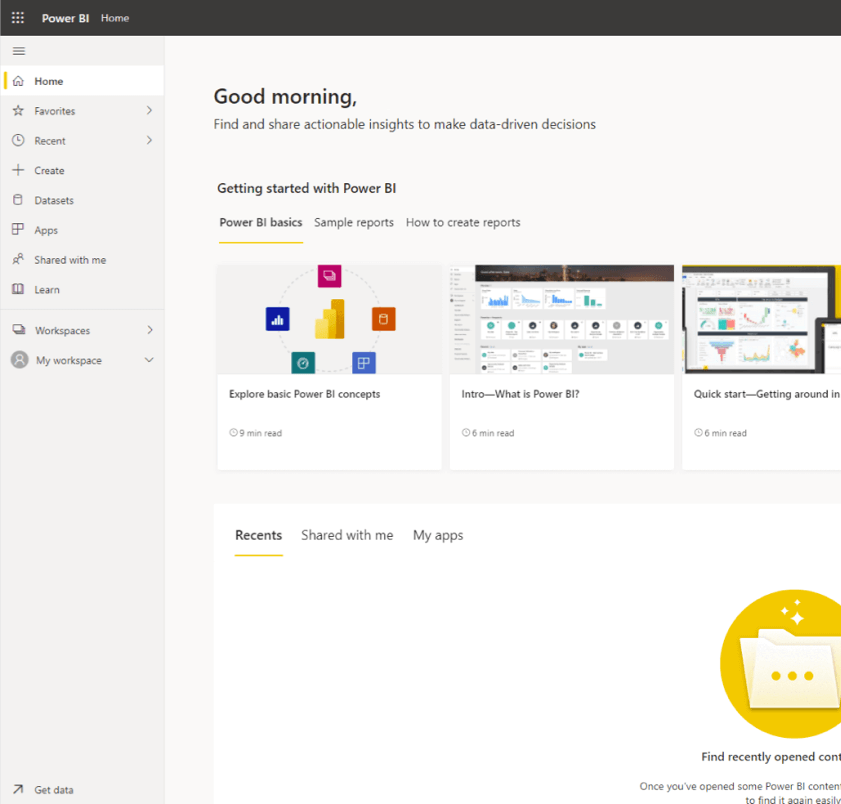Open Favorites using its star icon

18,110
